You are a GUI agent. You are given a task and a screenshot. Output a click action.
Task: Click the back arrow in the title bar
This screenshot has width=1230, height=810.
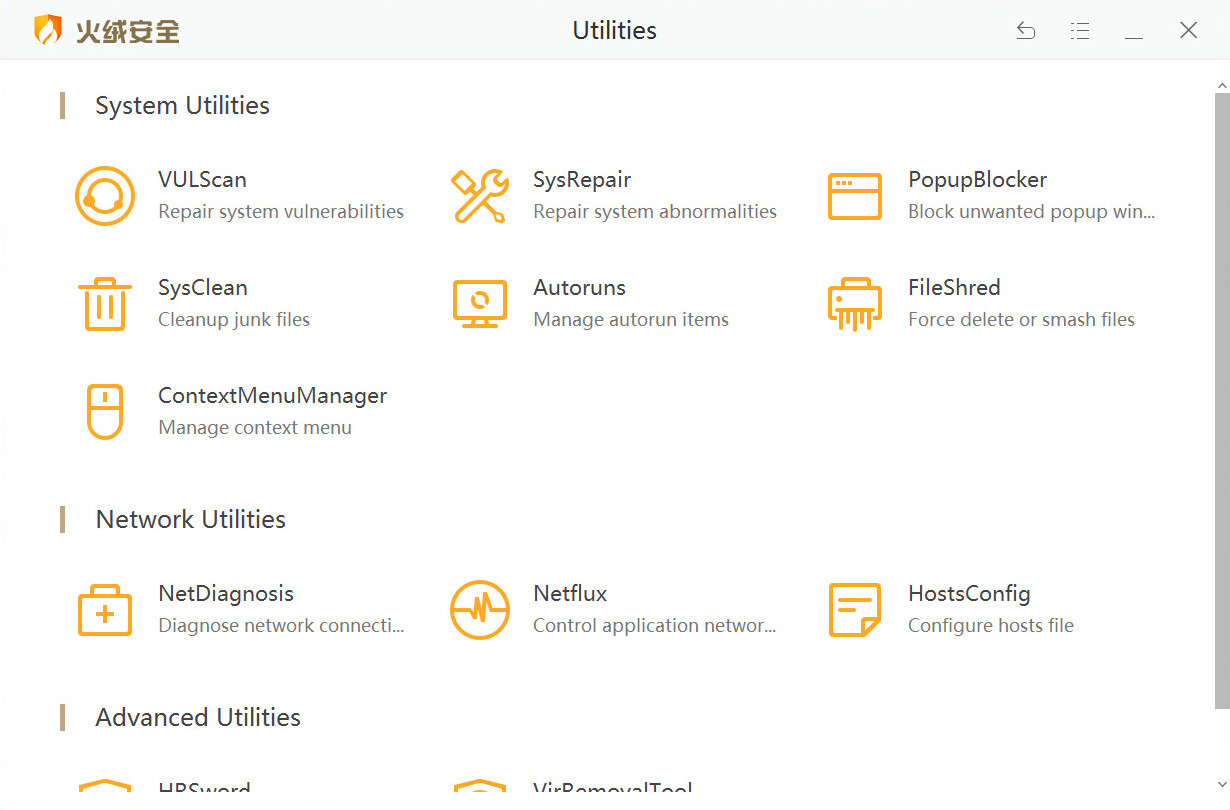[x=1026, y=30]
